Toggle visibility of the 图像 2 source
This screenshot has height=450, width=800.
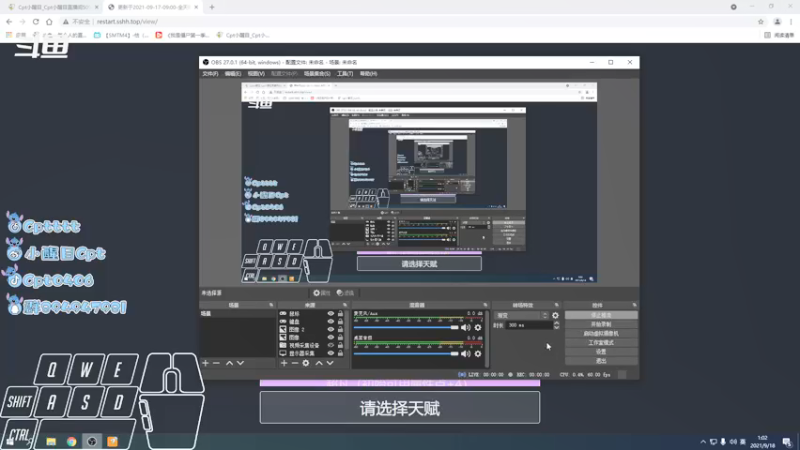pyautogui.click(x=331, y=330)
